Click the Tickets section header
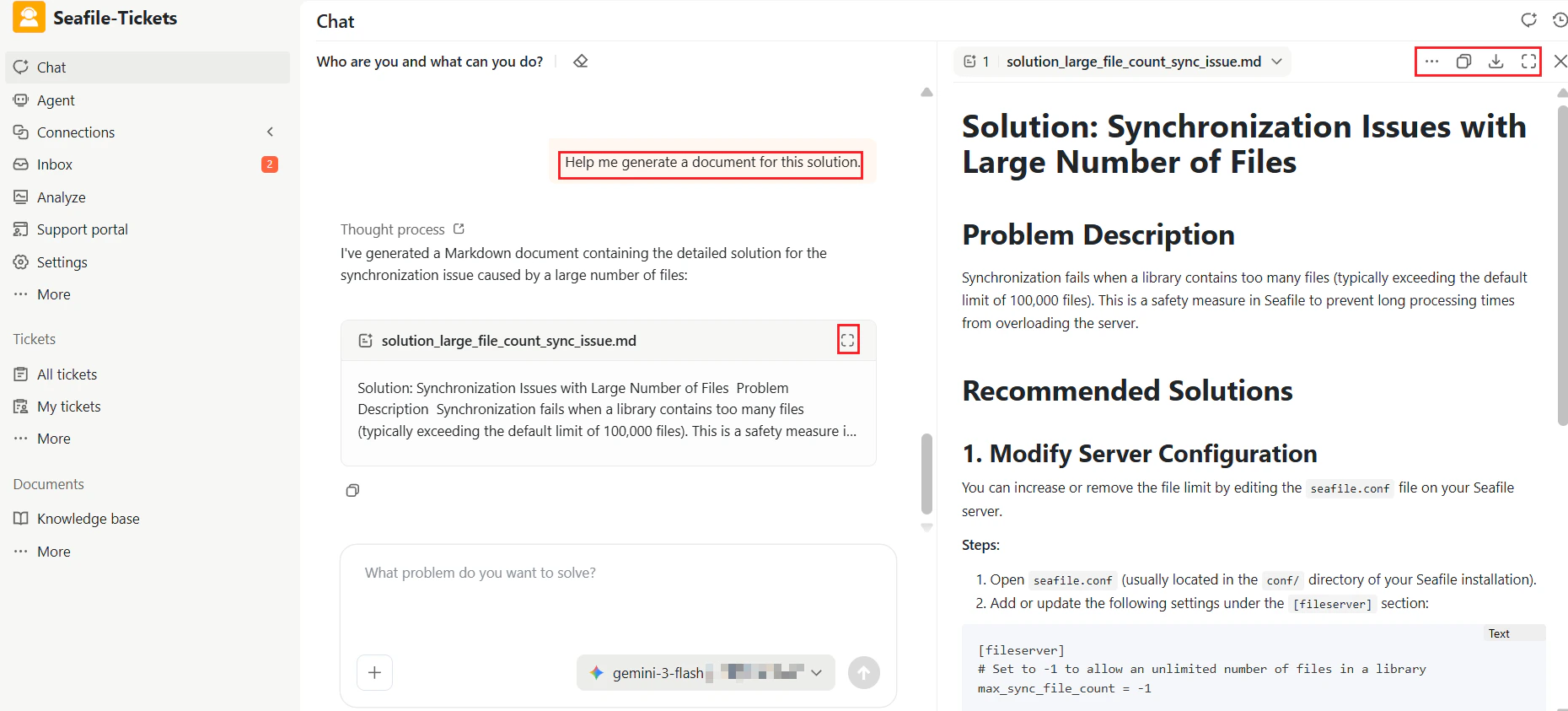 pyautogui.click(x=35, y=339)
